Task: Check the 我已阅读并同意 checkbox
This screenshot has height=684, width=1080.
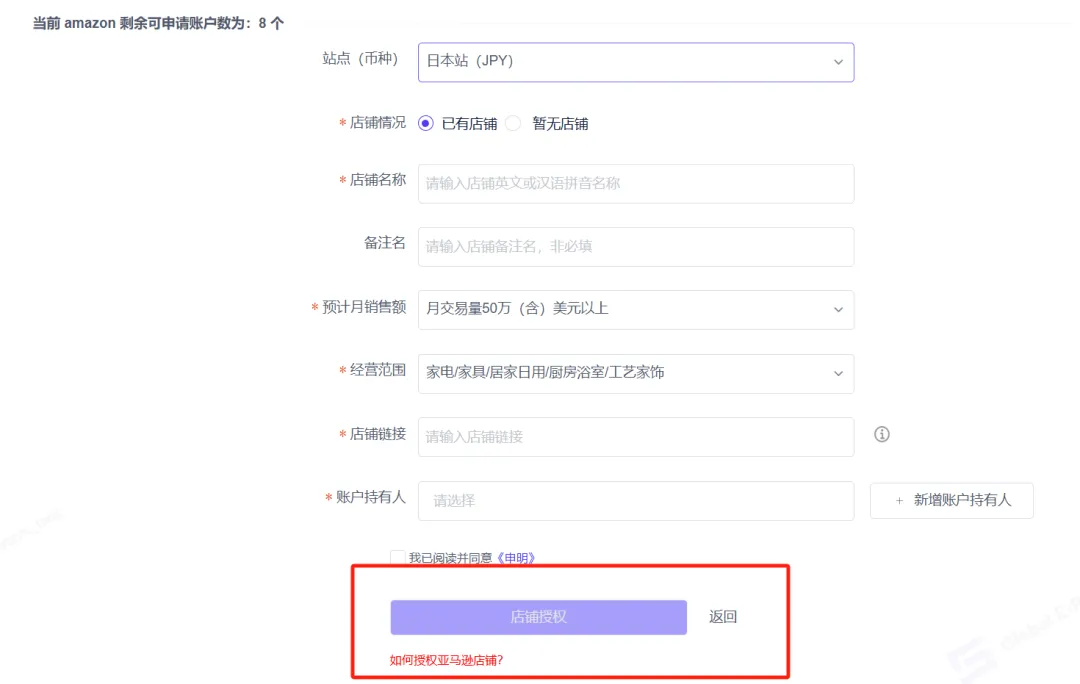Action: pos(397,557)
